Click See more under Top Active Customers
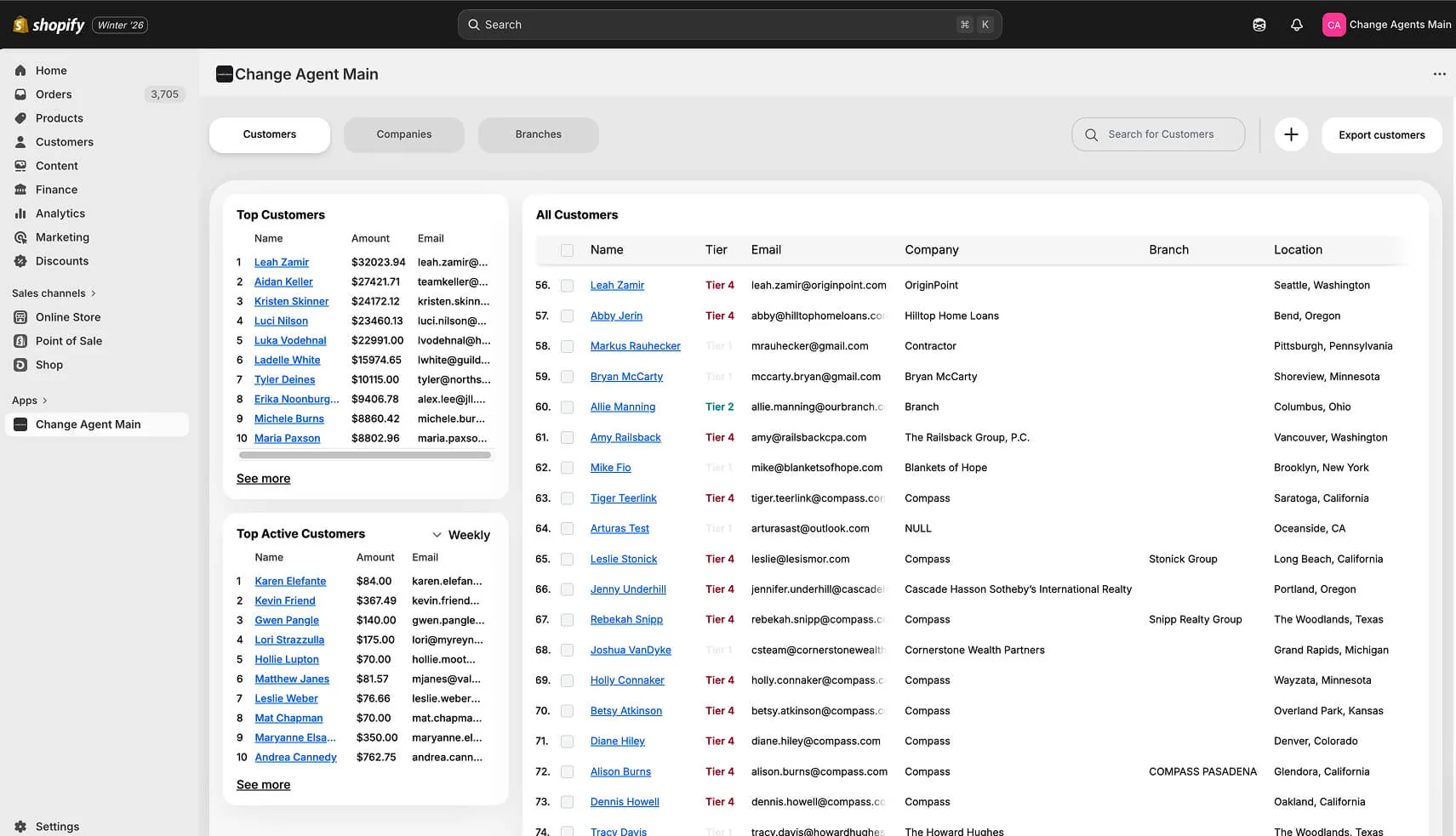 [x=263, y=785]
